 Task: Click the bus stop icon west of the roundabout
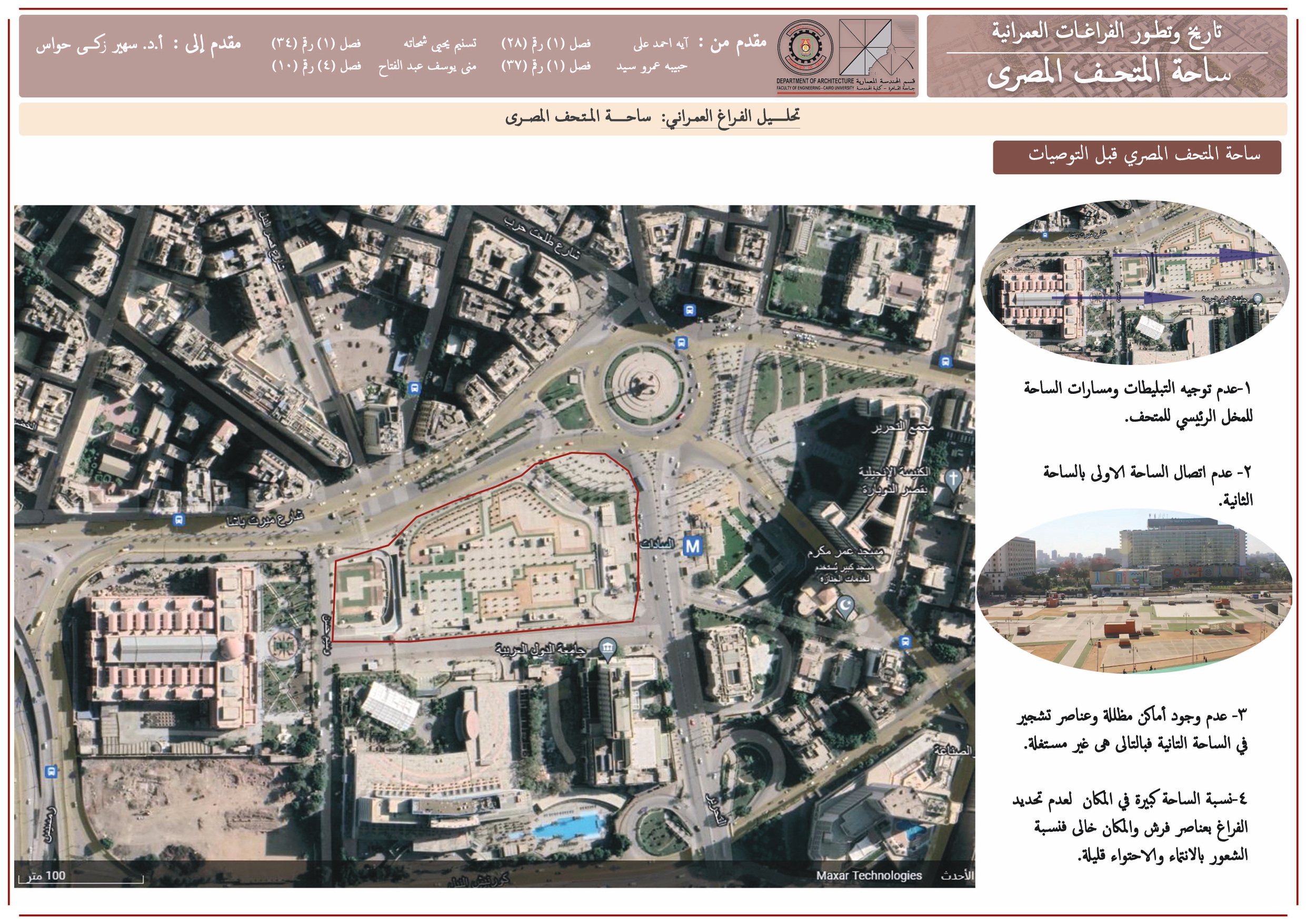point(414,388)
